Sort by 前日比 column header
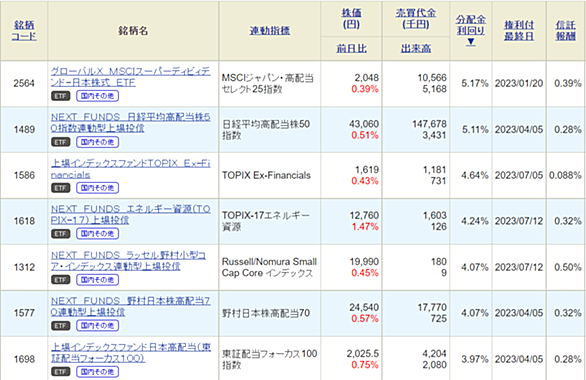586x380 pixels. (x=351, y=48)
